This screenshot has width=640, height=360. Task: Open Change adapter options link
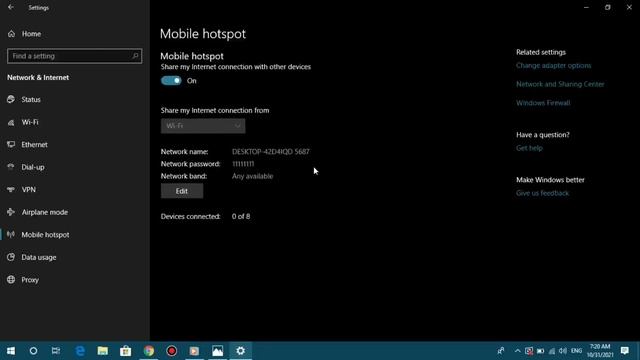tap(553, 65)
